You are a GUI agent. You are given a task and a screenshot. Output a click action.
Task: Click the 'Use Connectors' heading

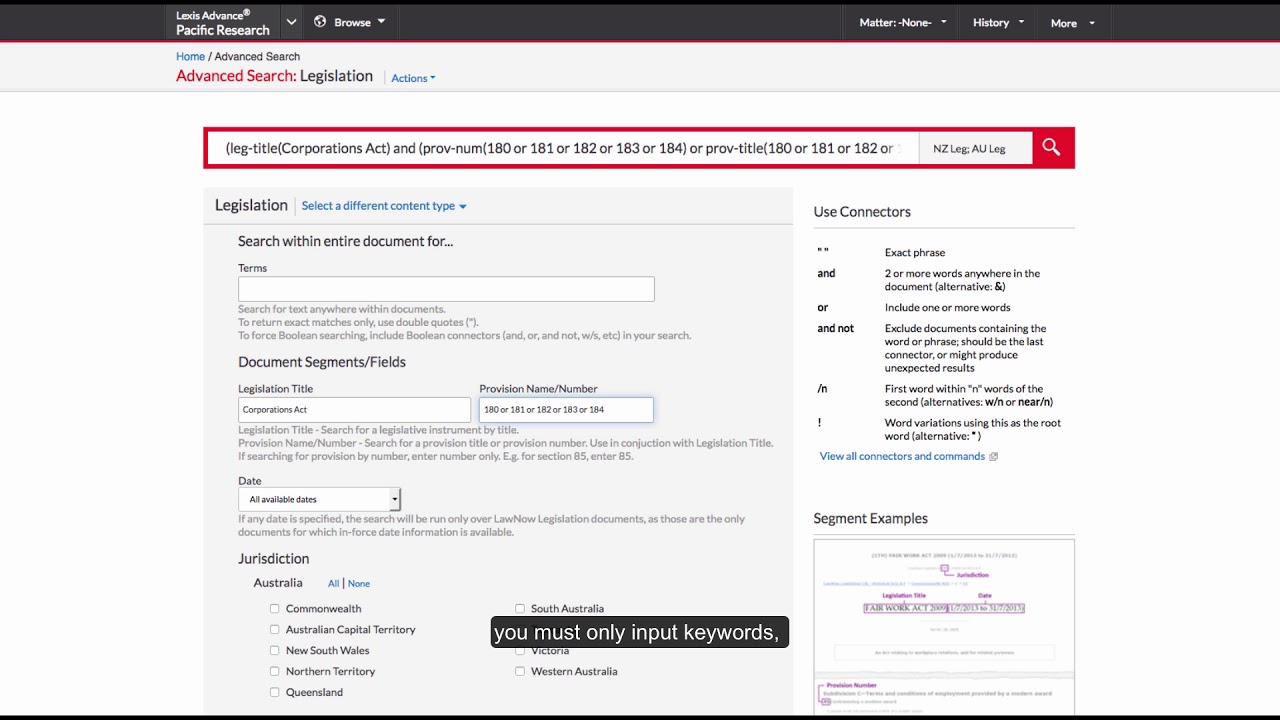click(x=862, y=212)
